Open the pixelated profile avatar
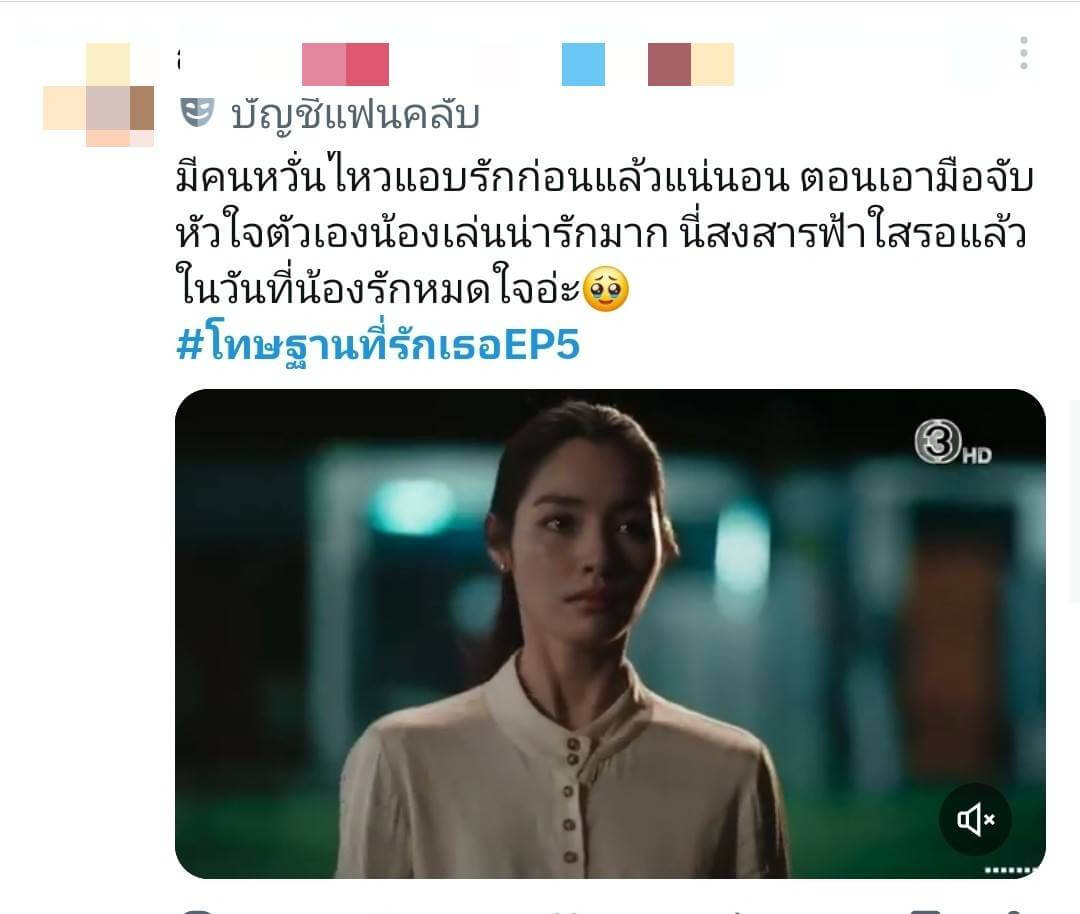Image resolution: width=1080 pixels, height=914 pixels. (x=98, y=95)
